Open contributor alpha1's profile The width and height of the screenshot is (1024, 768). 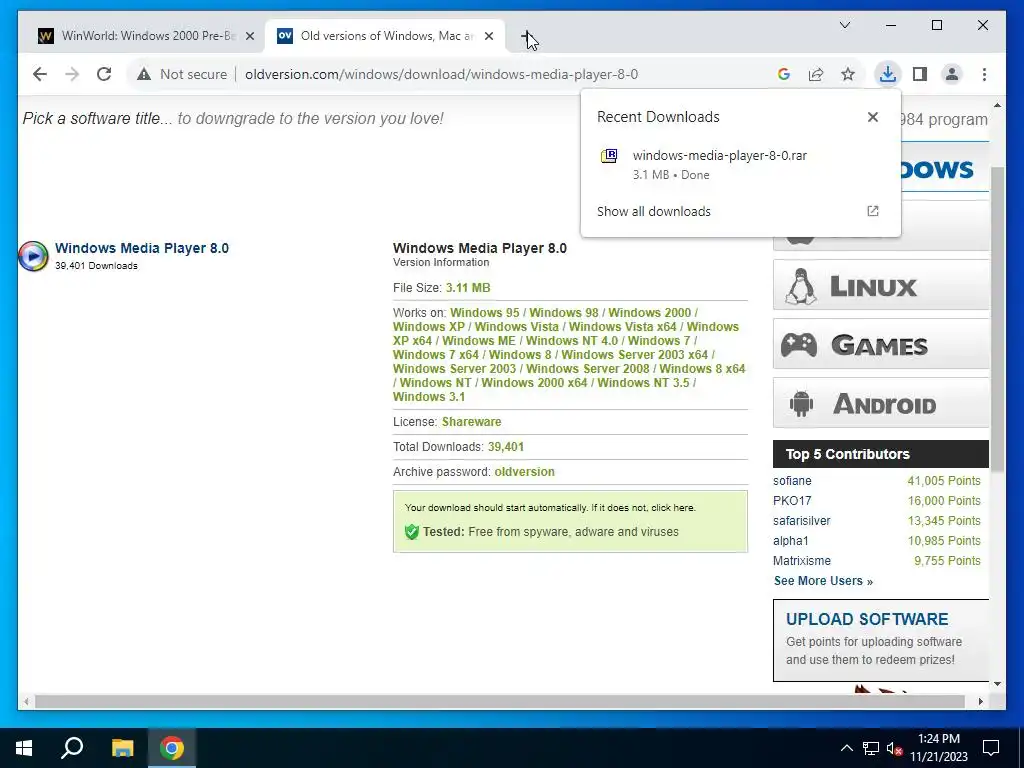[x=791, y=541]
